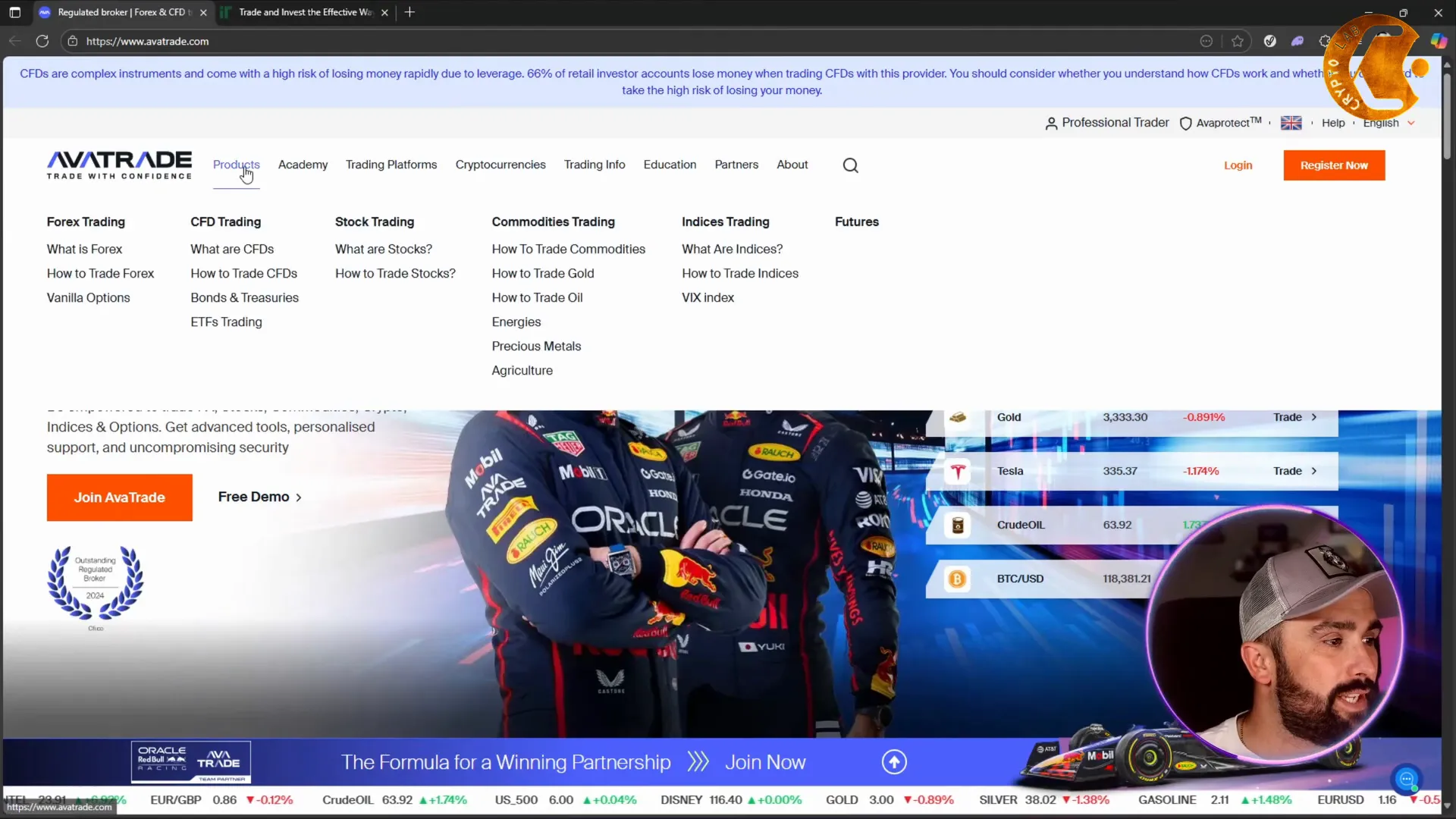Open the site search magnifier icon
Screen dimensions: 1456x819
(851, 165)
